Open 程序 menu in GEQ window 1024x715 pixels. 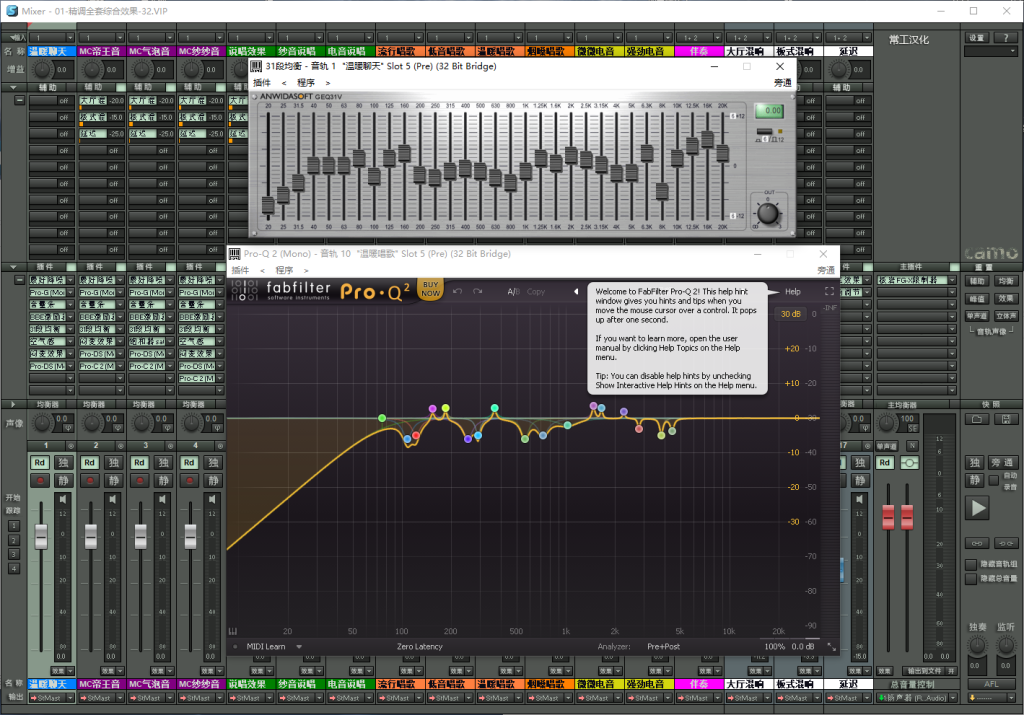coord(306,83)
